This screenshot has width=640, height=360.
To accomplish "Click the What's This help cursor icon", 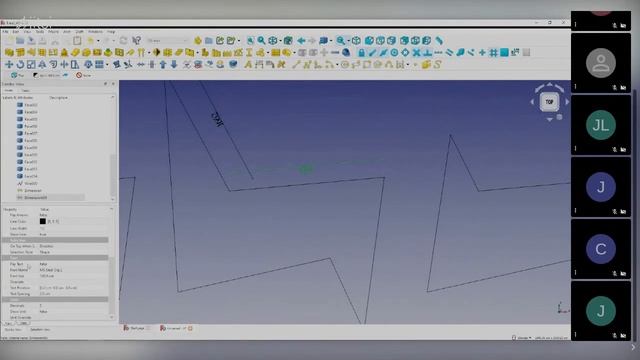I will pos(137,40).
